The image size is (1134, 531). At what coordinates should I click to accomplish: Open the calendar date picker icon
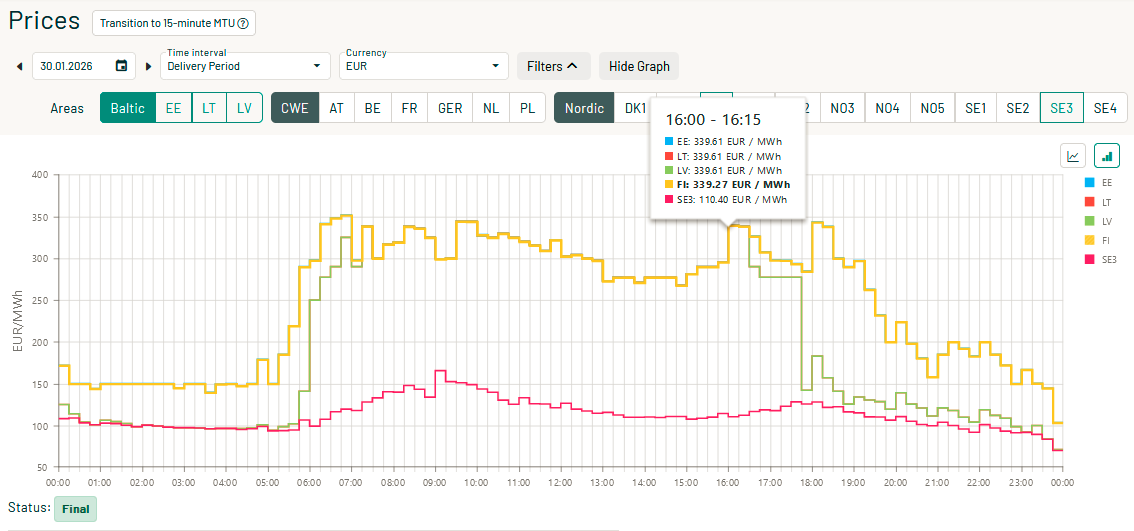click(x=122, y=66)
